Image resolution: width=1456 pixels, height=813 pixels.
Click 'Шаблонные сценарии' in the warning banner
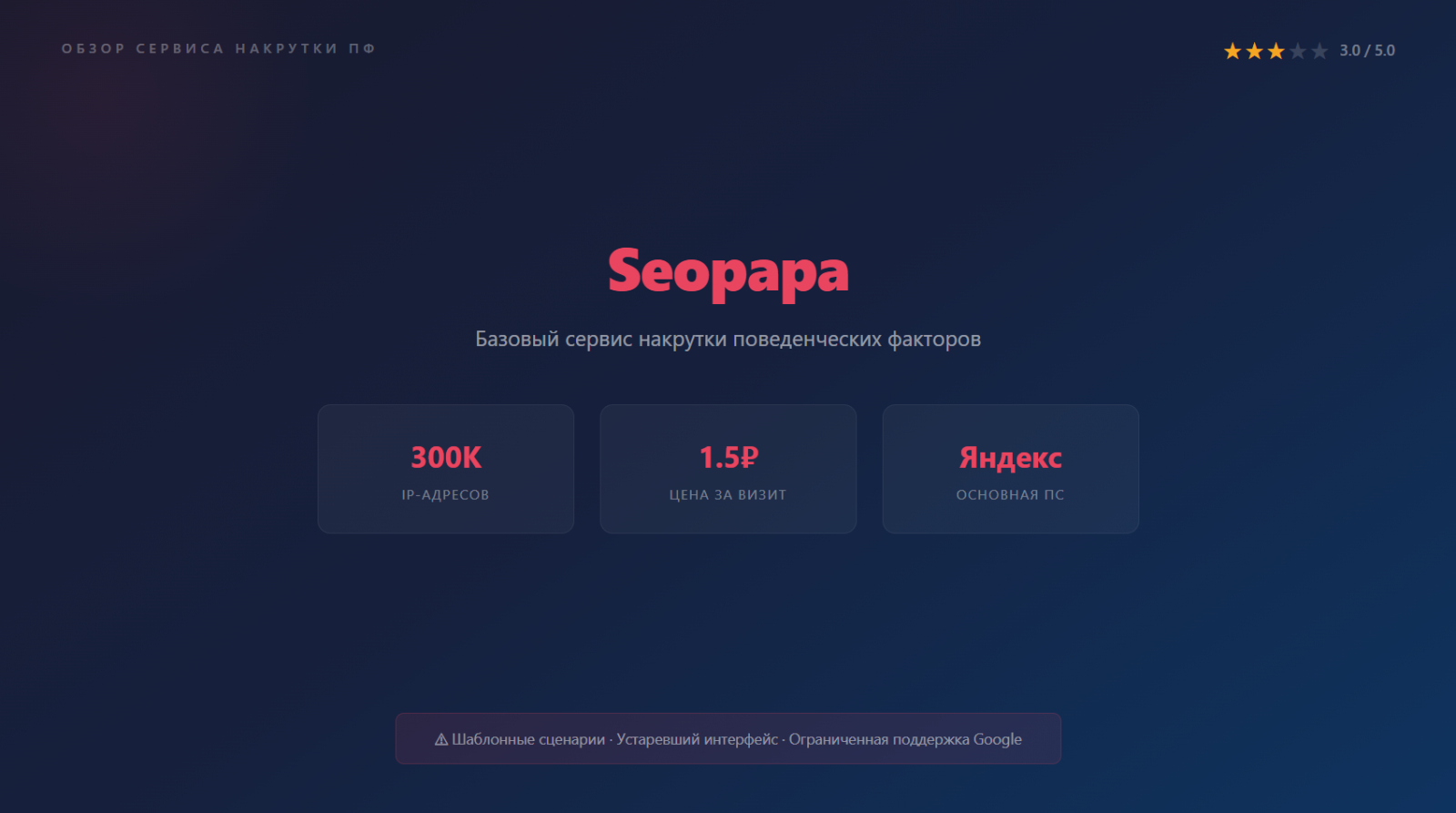pyautogui.click(x=528, y=739)
